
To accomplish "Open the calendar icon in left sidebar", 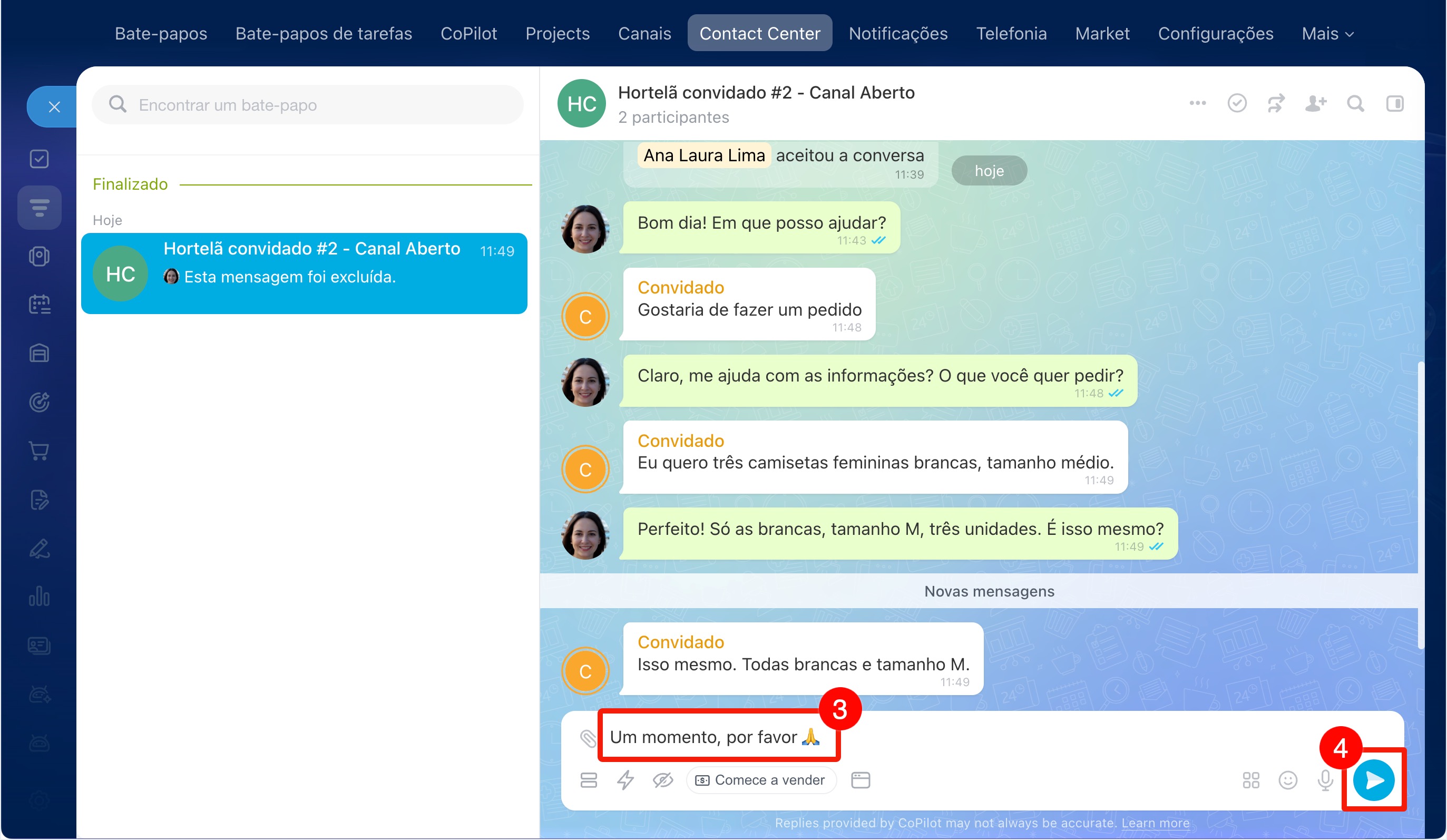I will click(39, 304).
